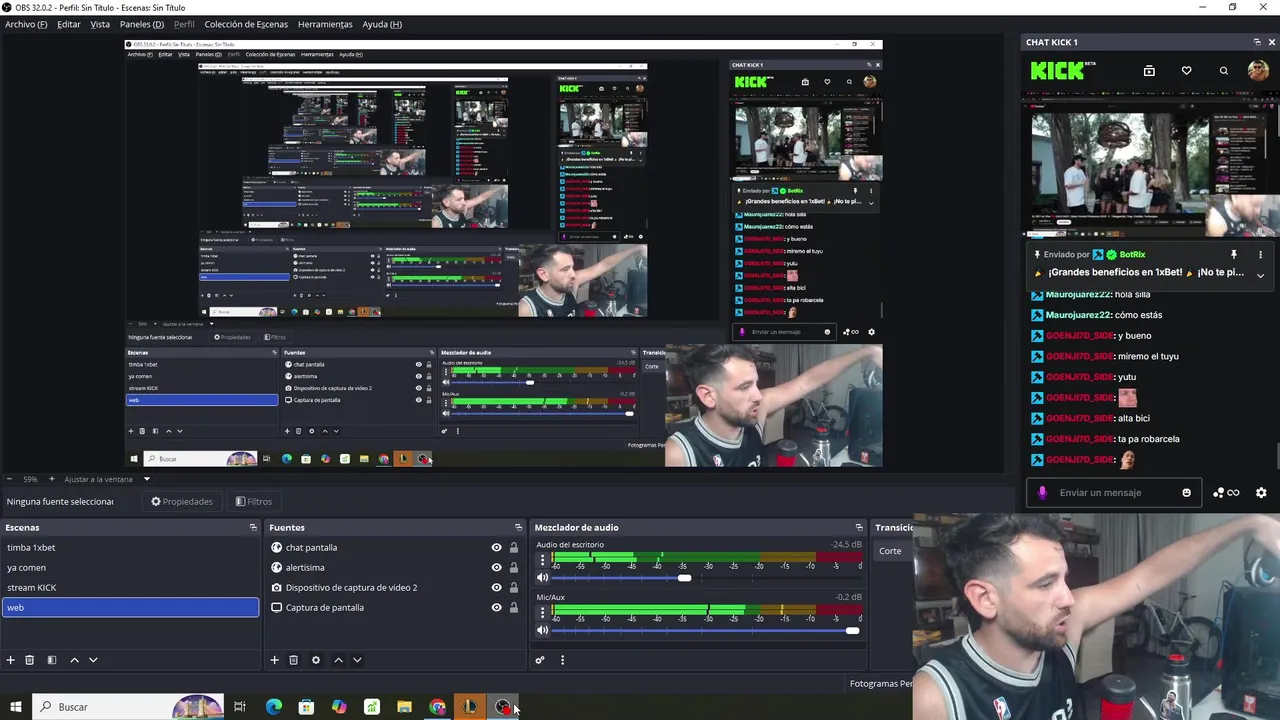This screenshot has width=1280, height=720.
Task: Open Ayuda menu
Action: 382,24
